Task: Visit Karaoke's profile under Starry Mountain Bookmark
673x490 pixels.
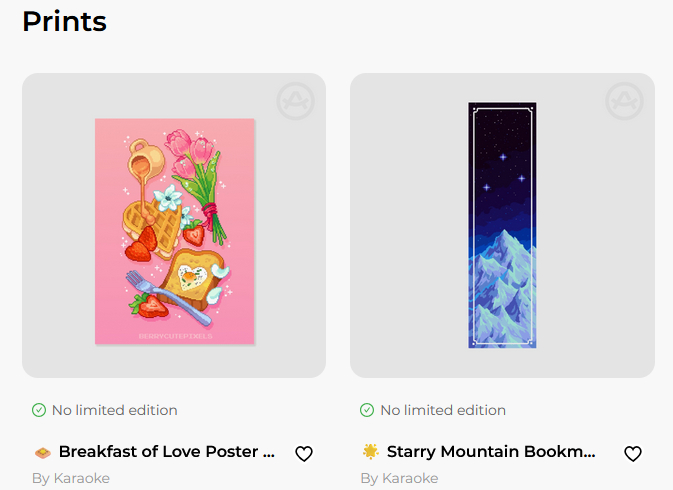Action: 409,478
